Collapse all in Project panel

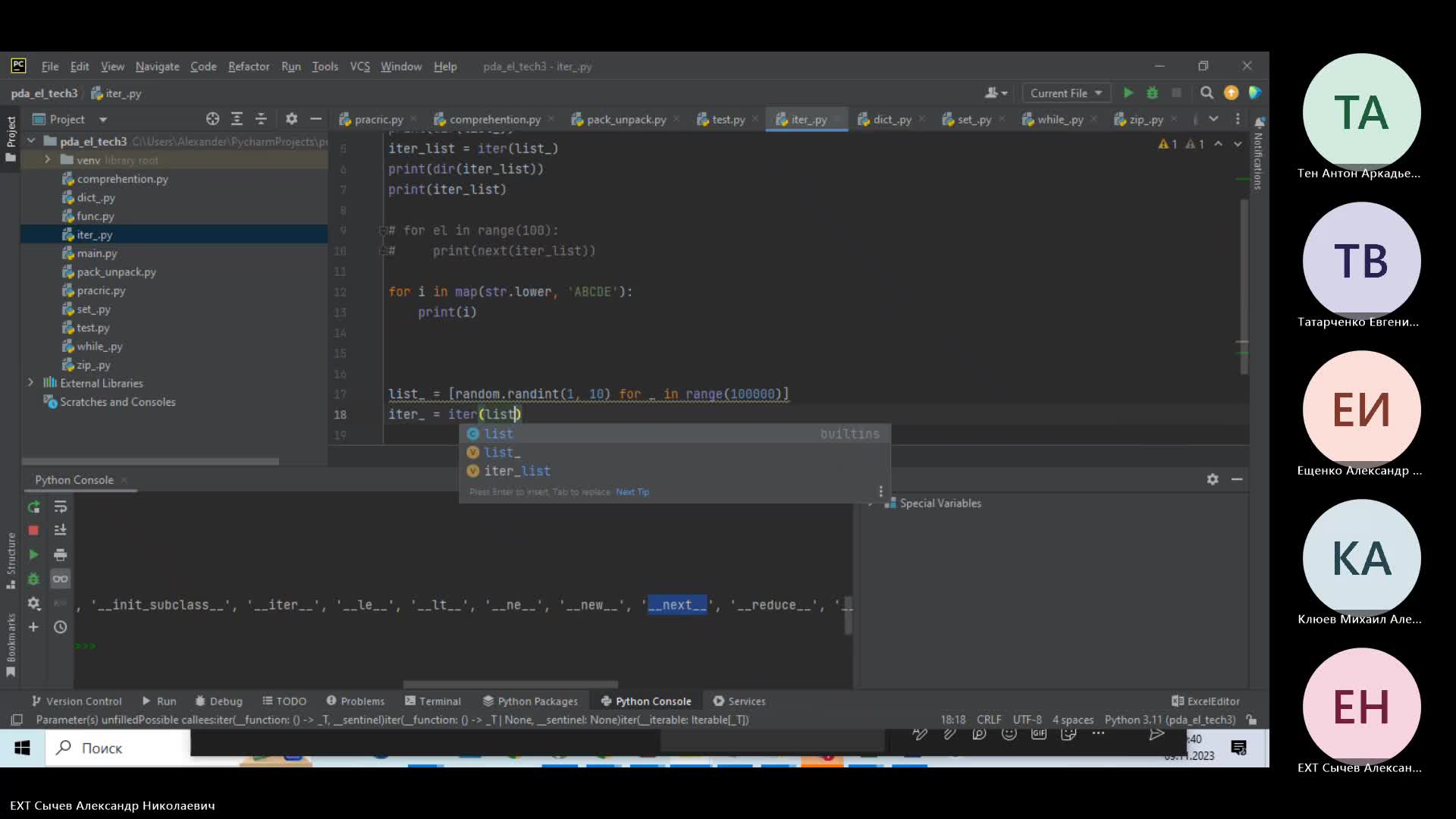(261, 119)
